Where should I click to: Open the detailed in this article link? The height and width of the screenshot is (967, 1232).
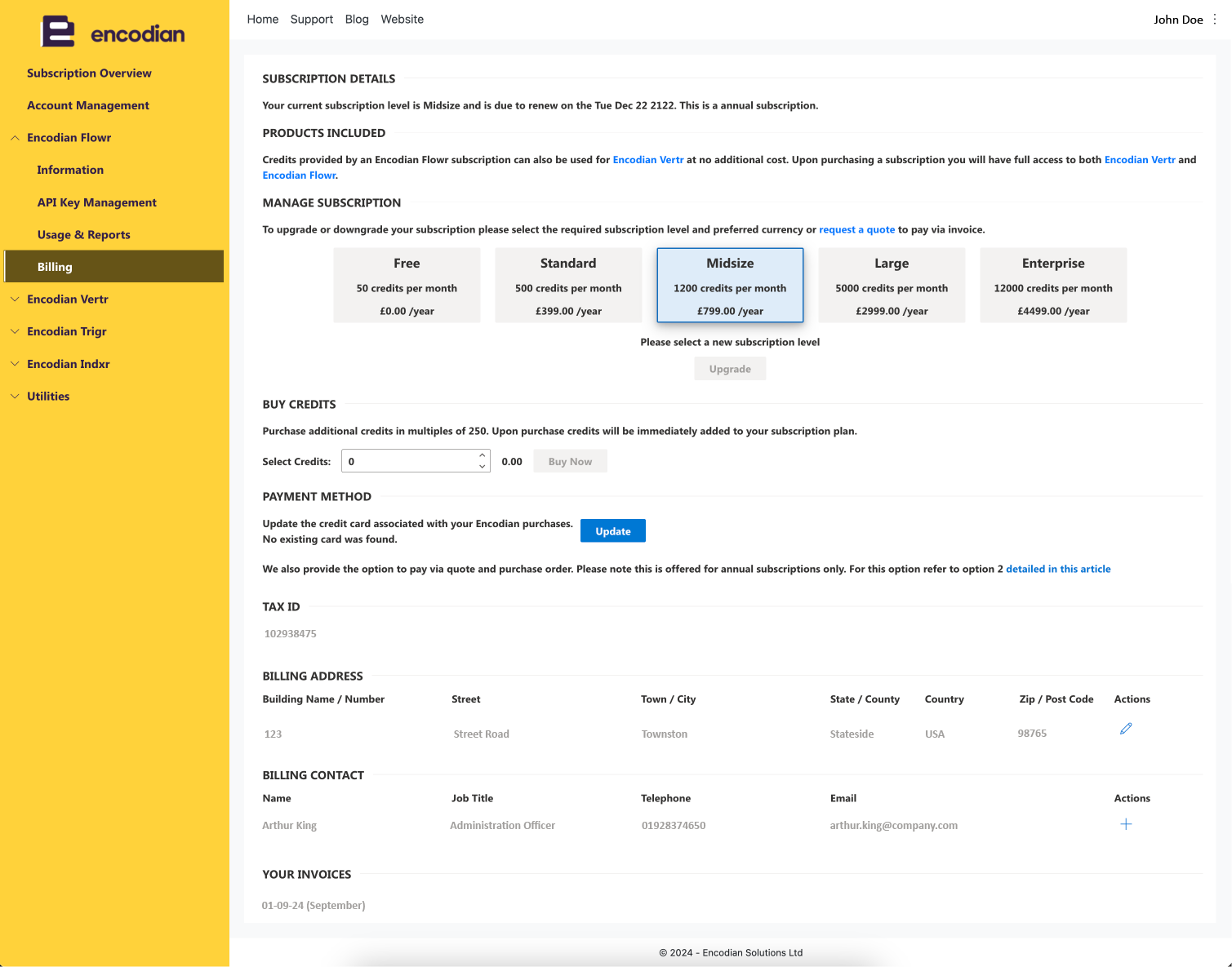point(1058,570)
